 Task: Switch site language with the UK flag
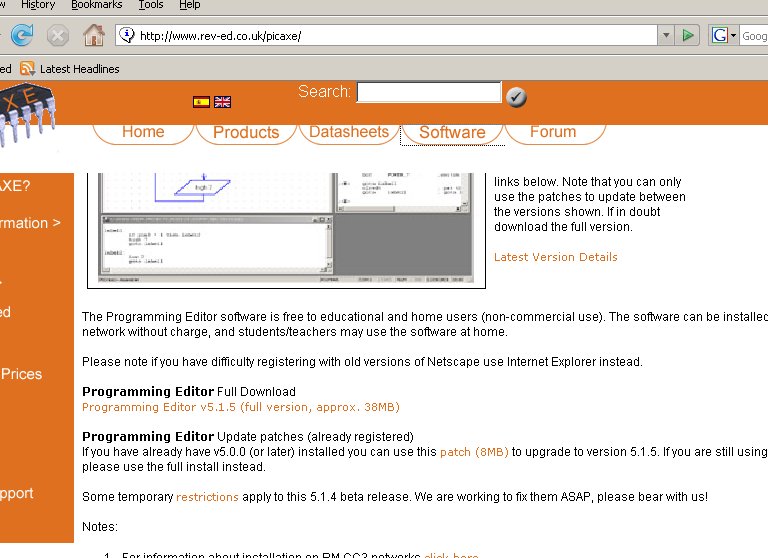pyautogui.click(x=222, y=102)
